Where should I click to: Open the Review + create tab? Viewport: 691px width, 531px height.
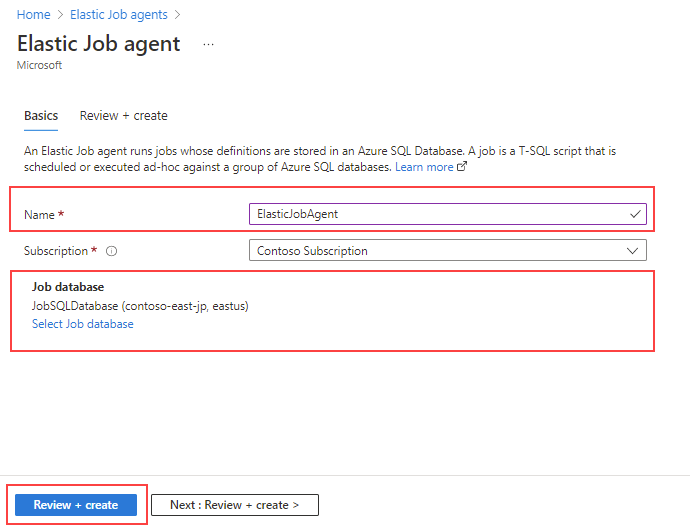tap(124, 116)
